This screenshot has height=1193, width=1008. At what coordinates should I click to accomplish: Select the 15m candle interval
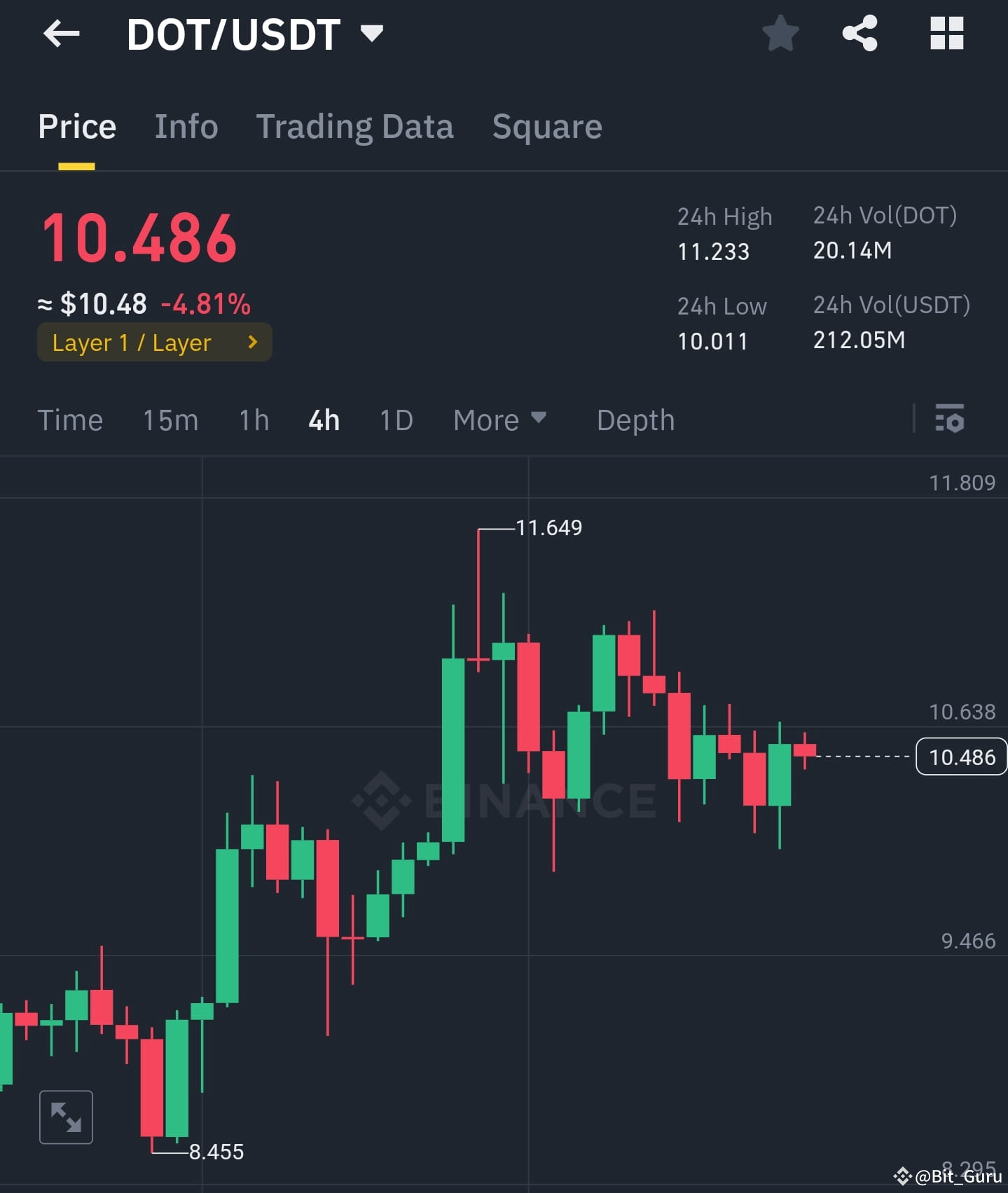coord(170,420)
